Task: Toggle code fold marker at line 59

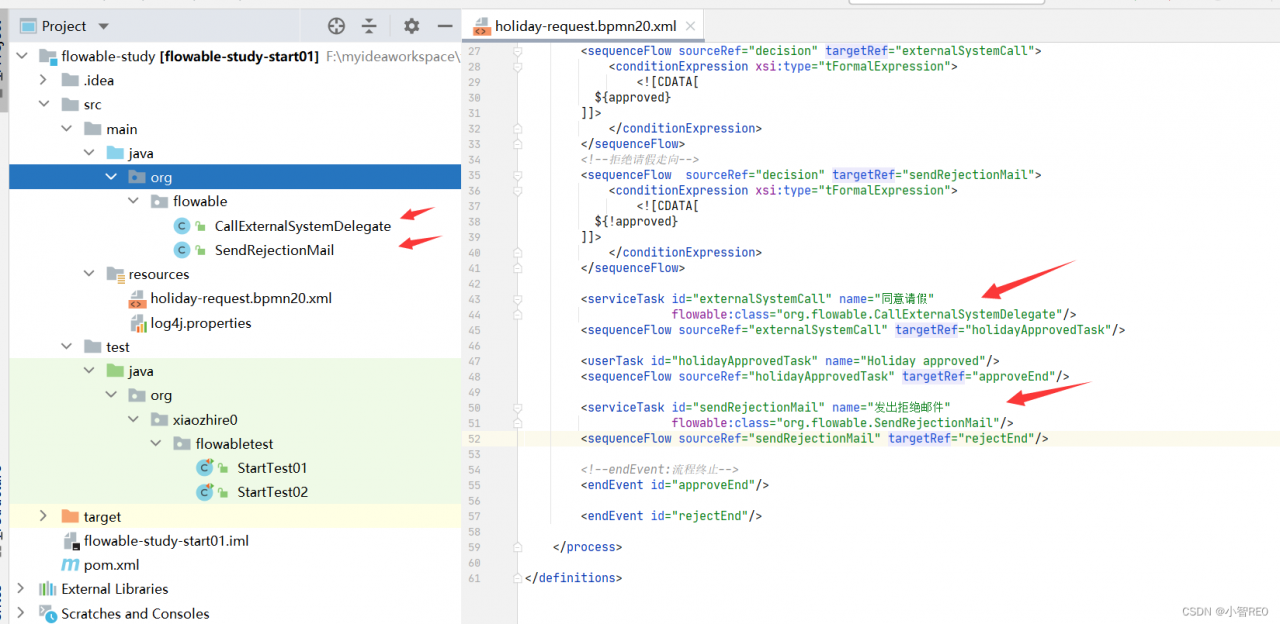Action: (x=517, y=547)
